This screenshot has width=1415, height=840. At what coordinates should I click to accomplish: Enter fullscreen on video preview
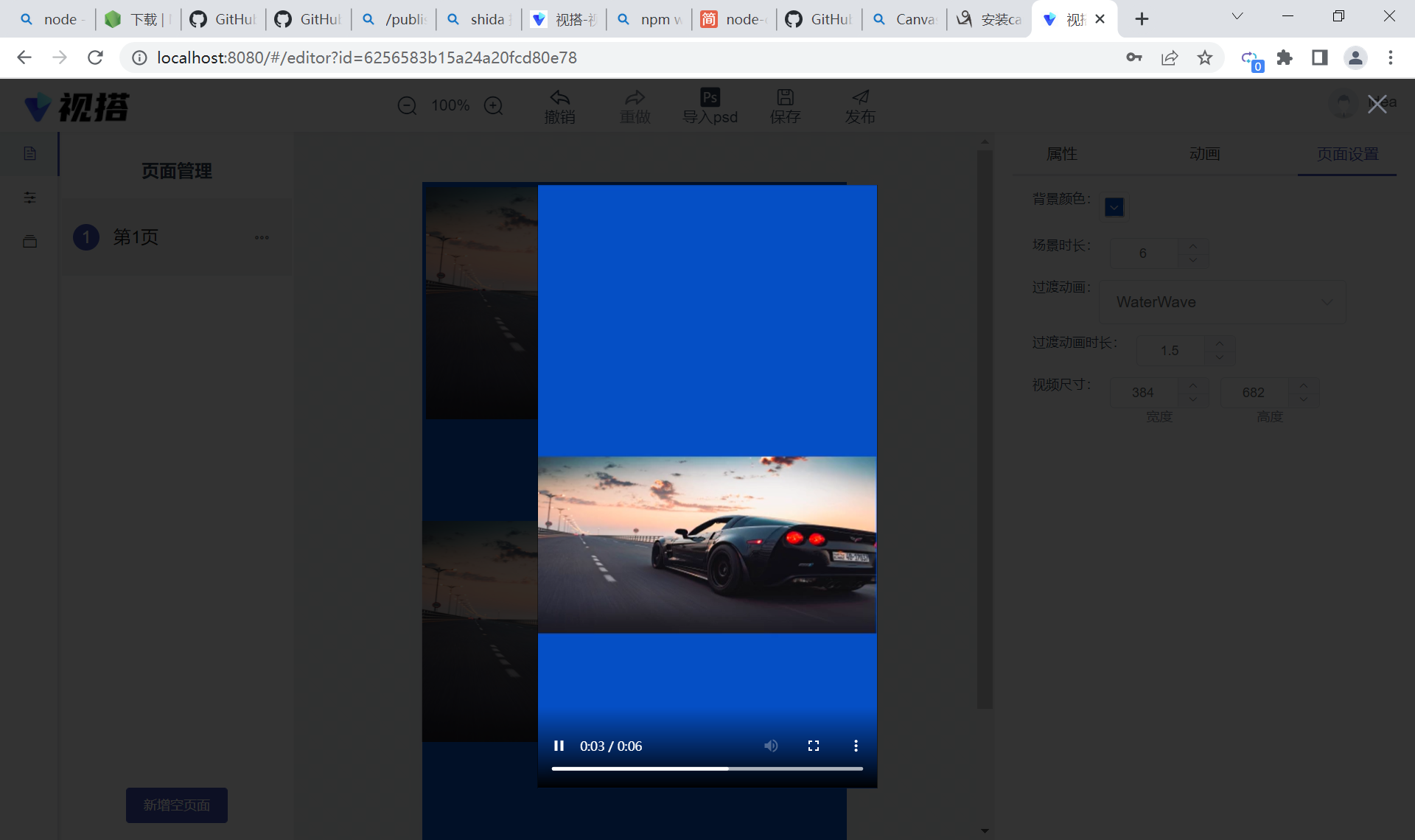click(814, 746)
